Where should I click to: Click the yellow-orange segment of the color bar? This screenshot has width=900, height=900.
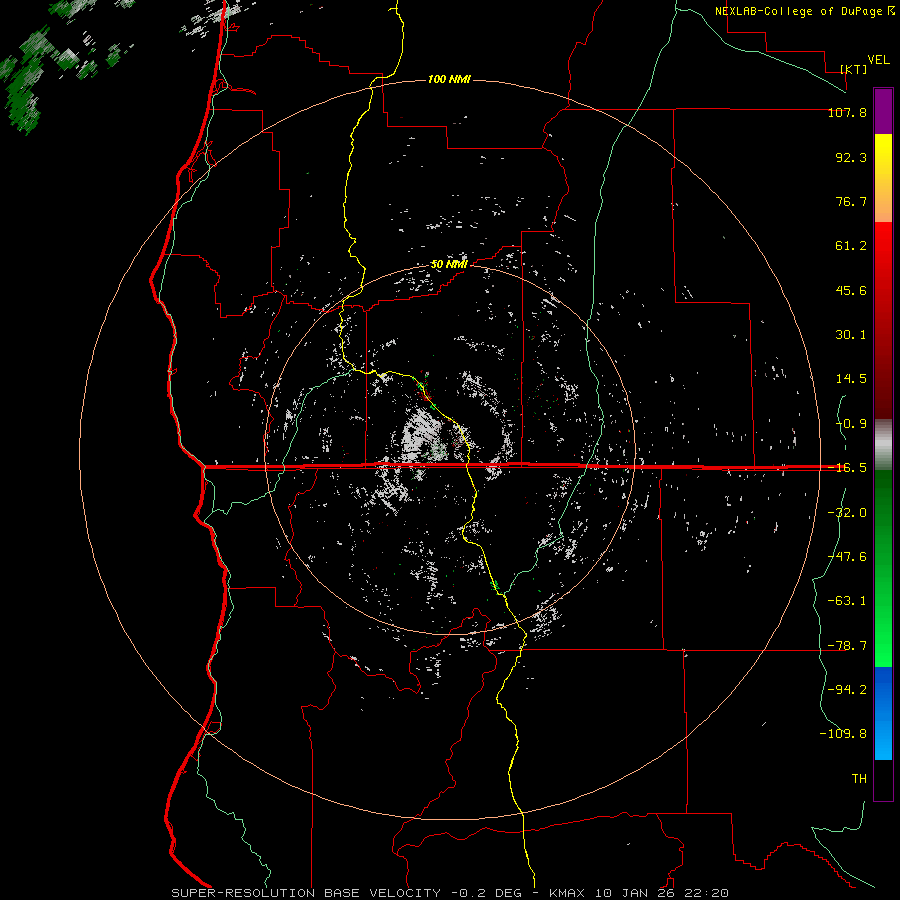883,178
